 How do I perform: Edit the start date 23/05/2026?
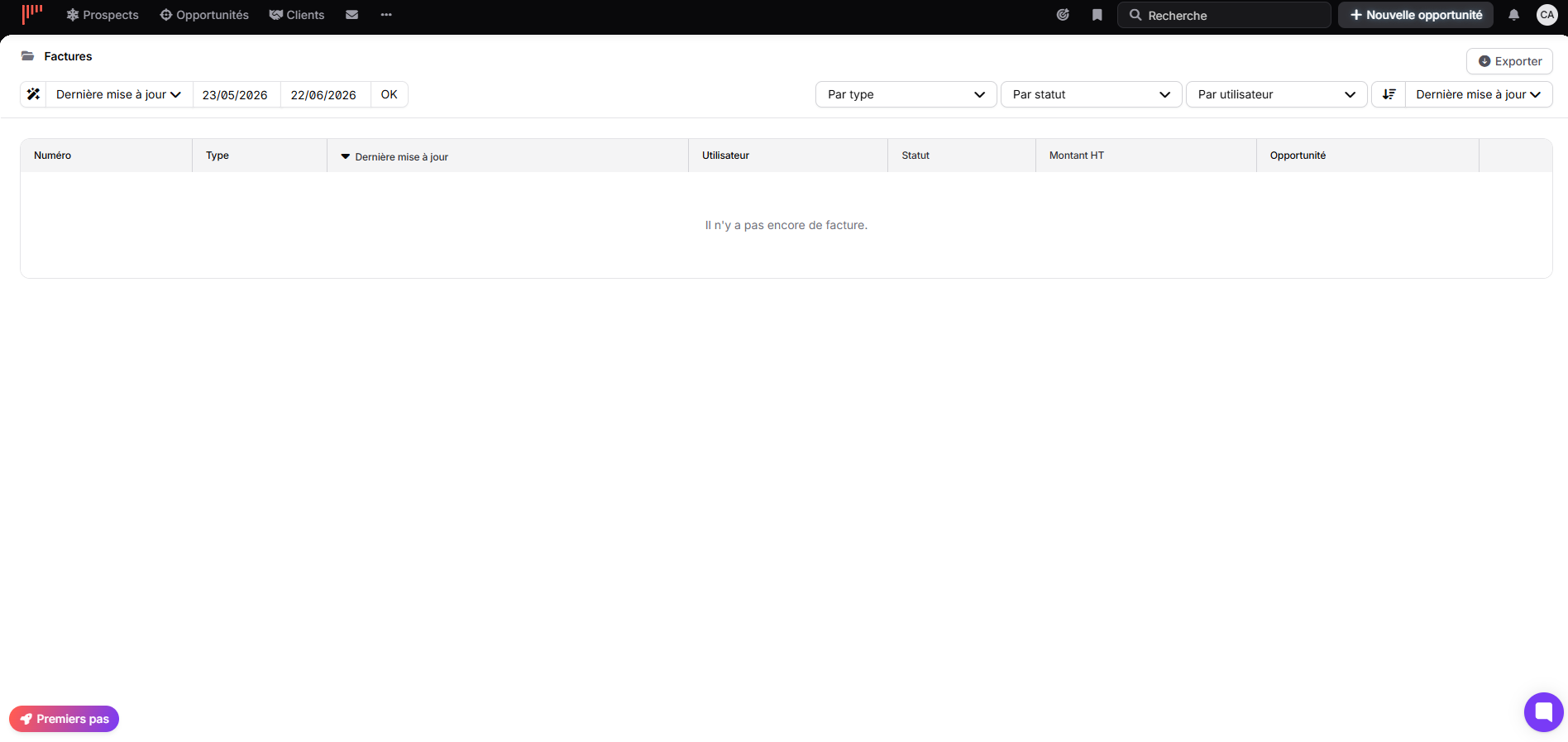(x=236, y=94)
